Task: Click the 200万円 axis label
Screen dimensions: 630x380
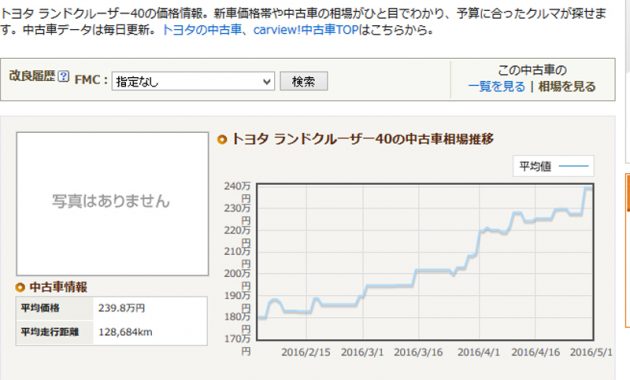Action: pyautogui.click(x=238, y=279)
